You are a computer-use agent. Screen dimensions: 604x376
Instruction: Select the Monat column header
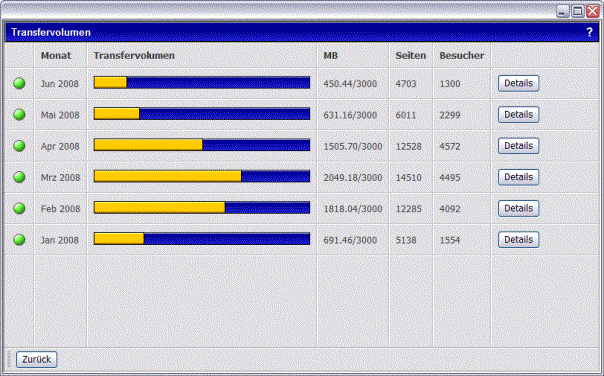pos(56,55)
